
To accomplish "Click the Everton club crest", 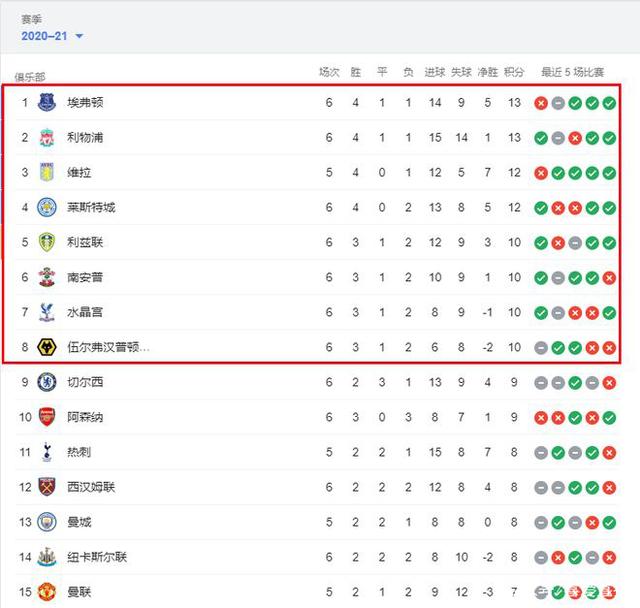I will (x=47, y=102).
